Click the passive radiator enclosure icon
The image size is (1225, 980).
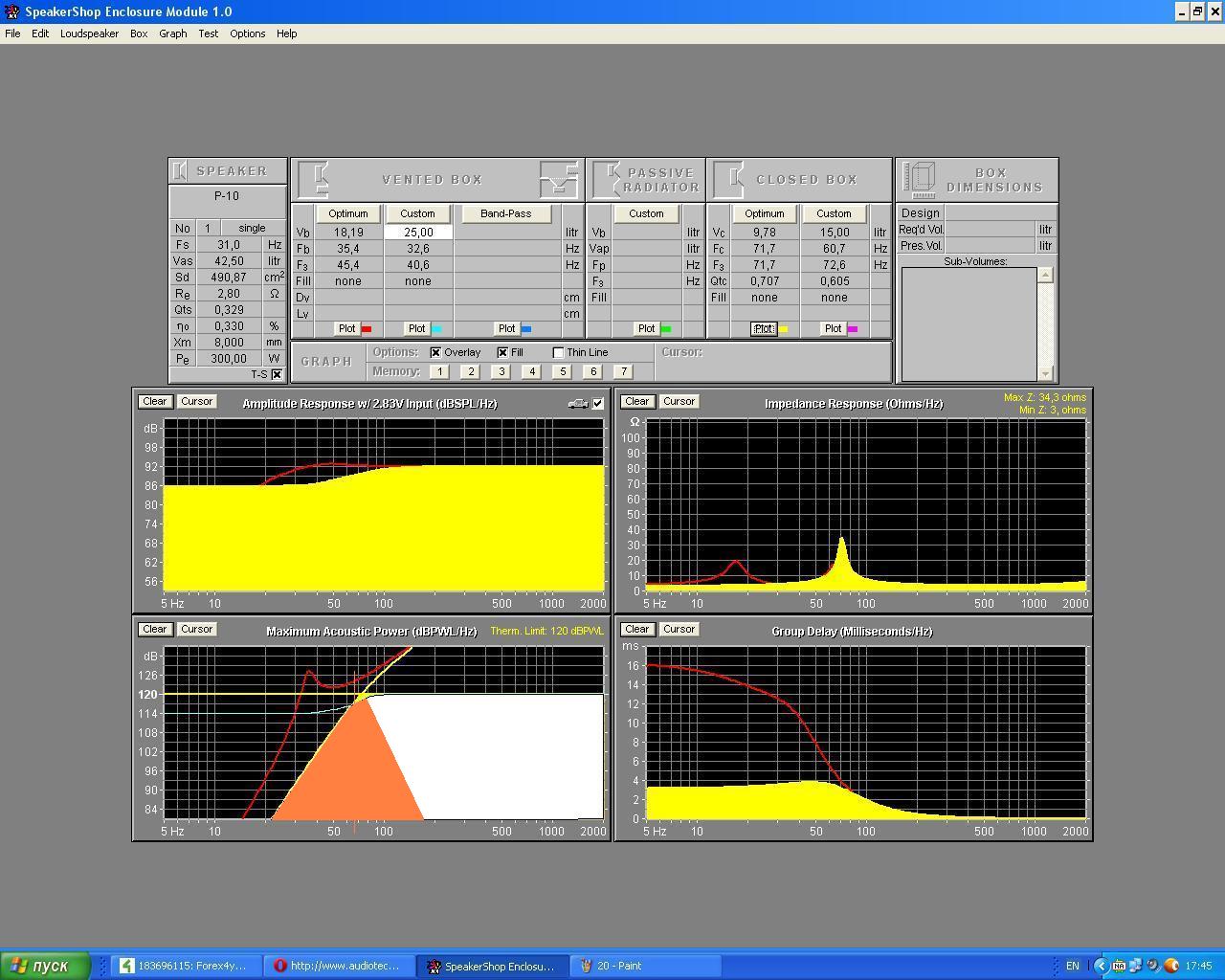click(x=608, y=180)
